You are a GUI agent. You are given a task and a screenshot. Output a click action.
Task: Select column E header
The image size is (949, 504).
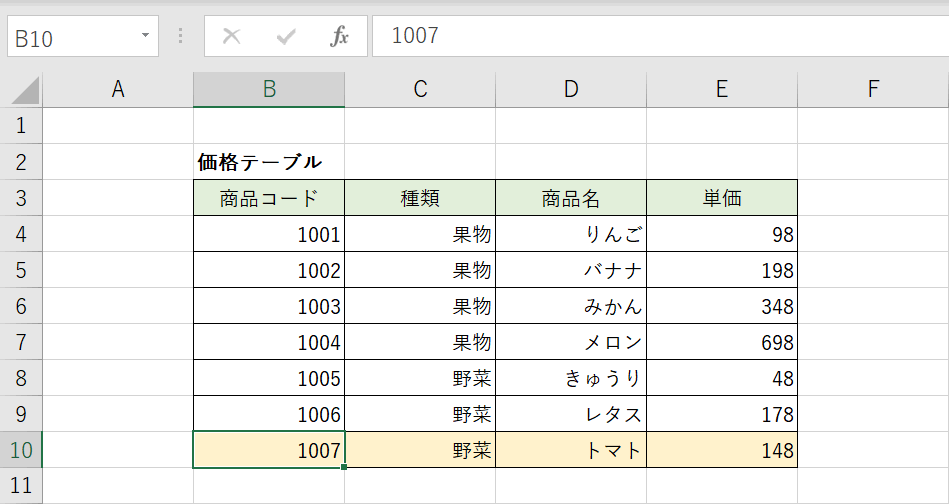coord(722,90)
